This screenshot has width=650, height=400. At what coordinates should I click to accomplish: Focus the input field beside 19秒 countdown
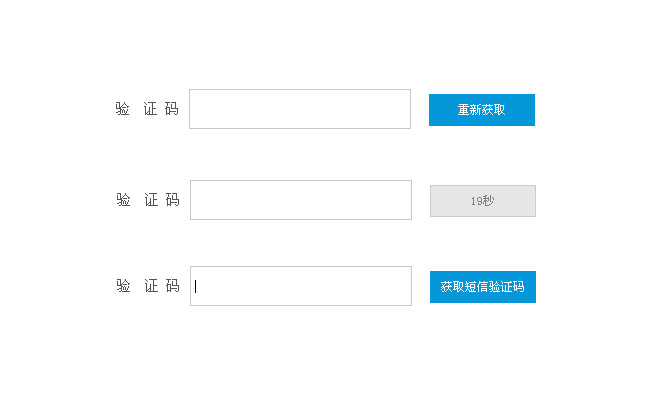(x=300, y=200)
